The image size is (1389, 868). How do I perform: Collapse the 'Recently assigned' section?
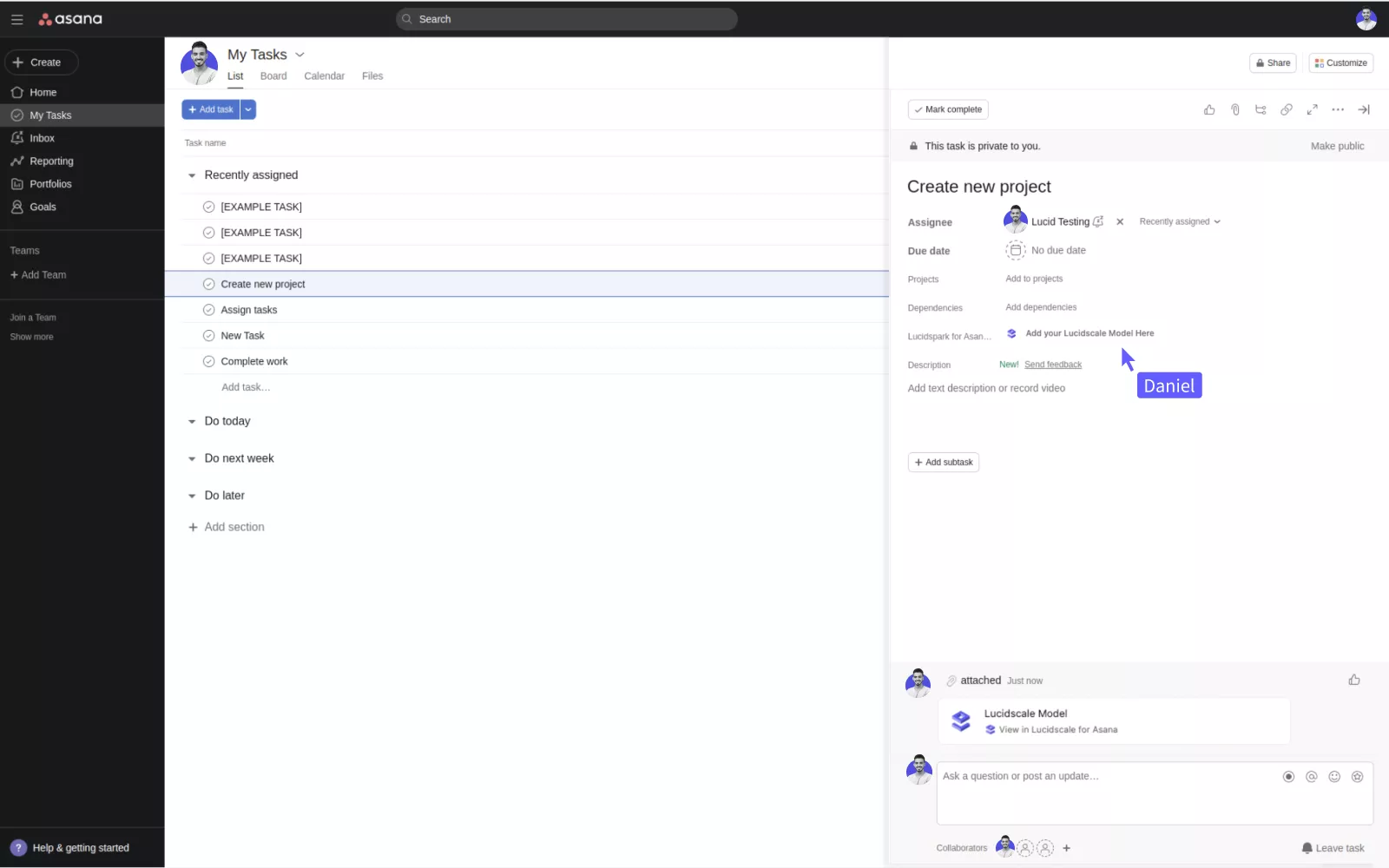coord(192,175)
